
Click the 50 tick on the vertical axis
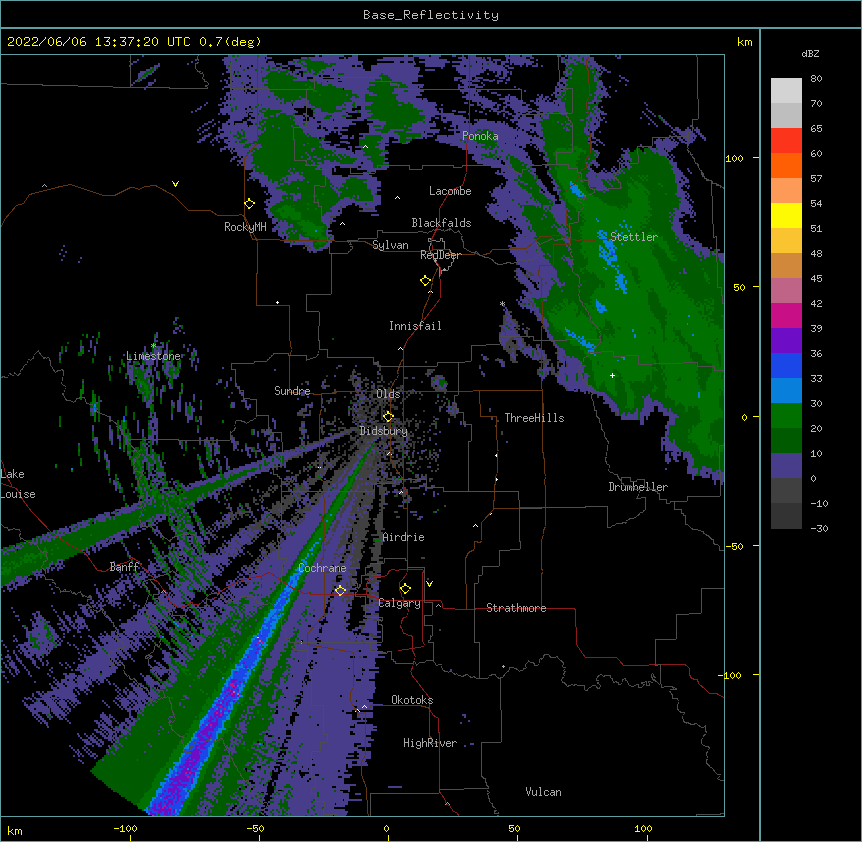pyautogui.click(x=739, y=287)
